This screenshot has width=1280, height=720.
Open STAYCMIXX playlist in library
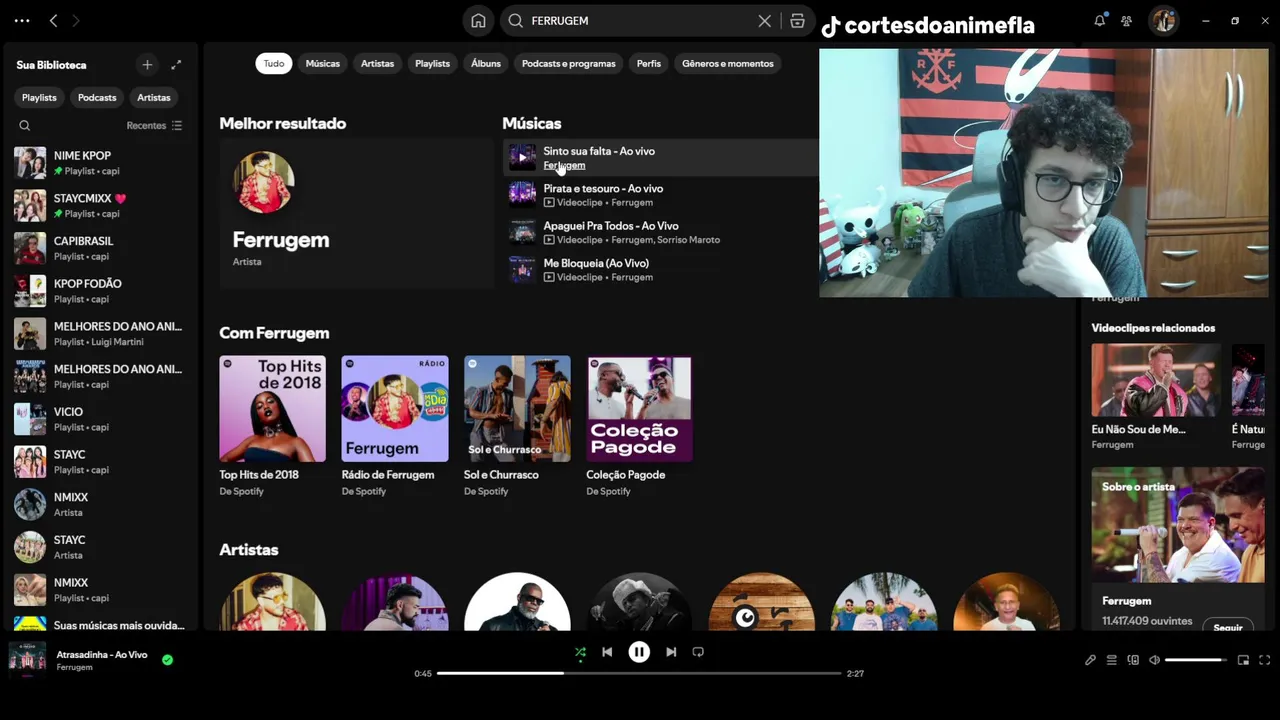(100, 206)
